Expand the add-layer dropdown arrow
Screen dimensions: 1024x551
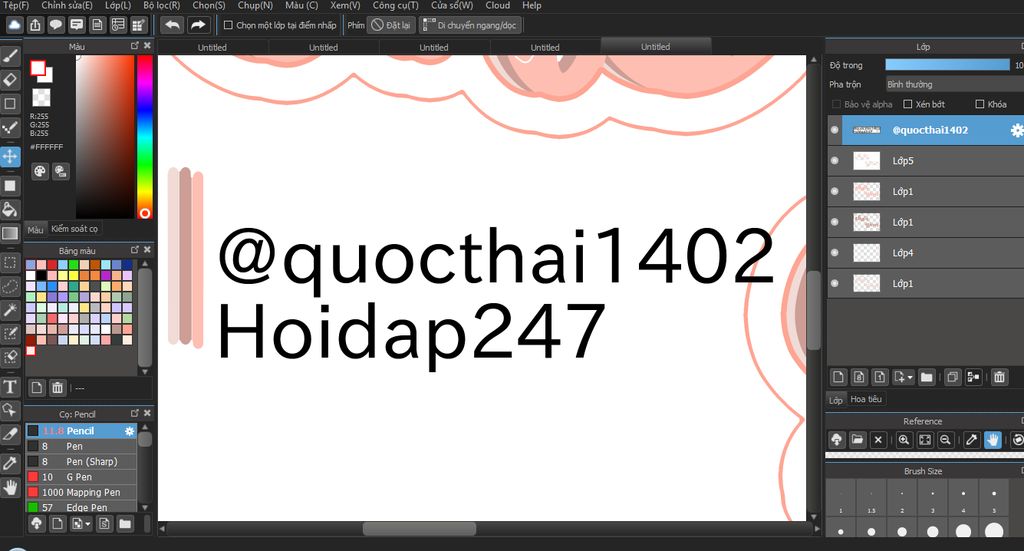910,377
